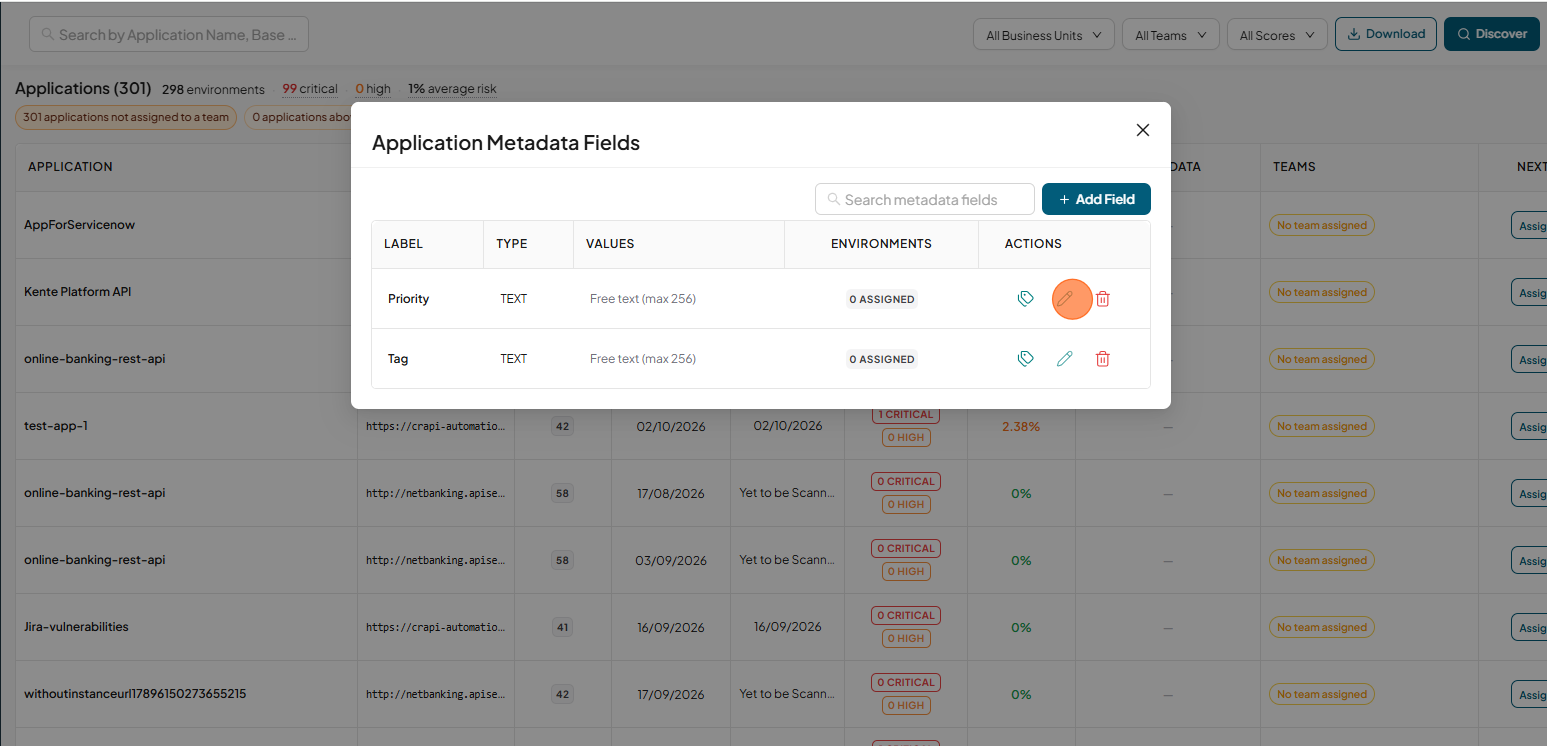Viewport: 1547px width, 746px height.
Task: Open the Kente Platform API application
Action: 77,292
